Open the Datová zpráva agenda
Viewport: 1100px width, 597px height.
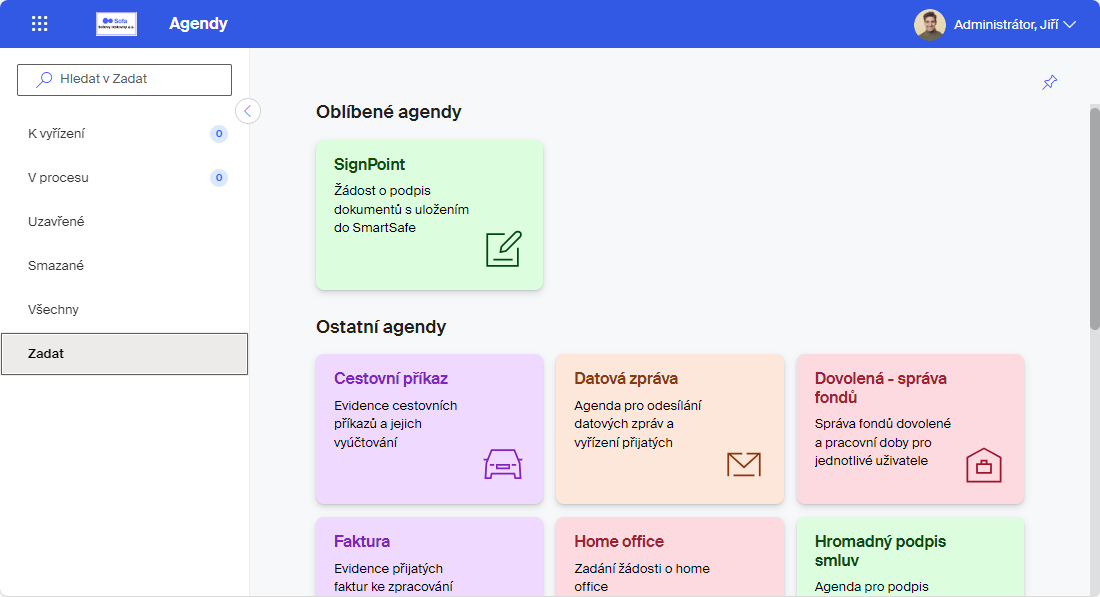click(x=670, y=429)
